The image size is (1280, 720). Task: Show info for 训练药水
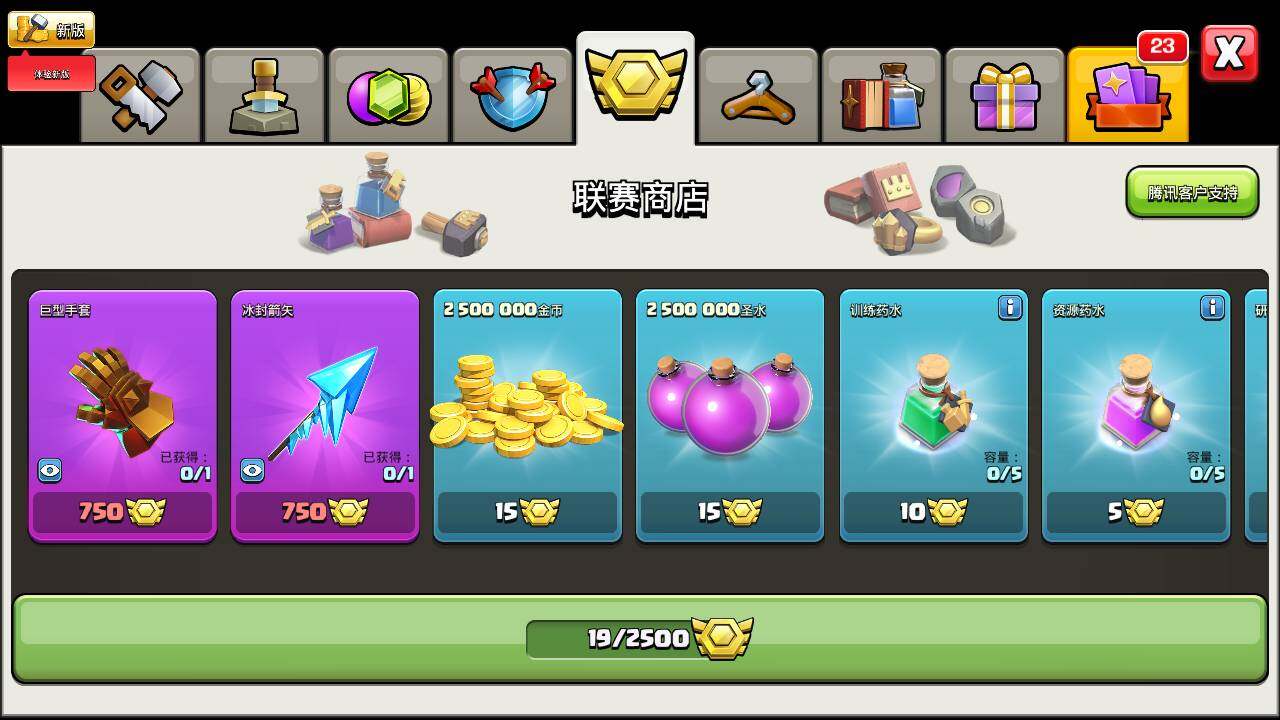tap(1010, 307)
